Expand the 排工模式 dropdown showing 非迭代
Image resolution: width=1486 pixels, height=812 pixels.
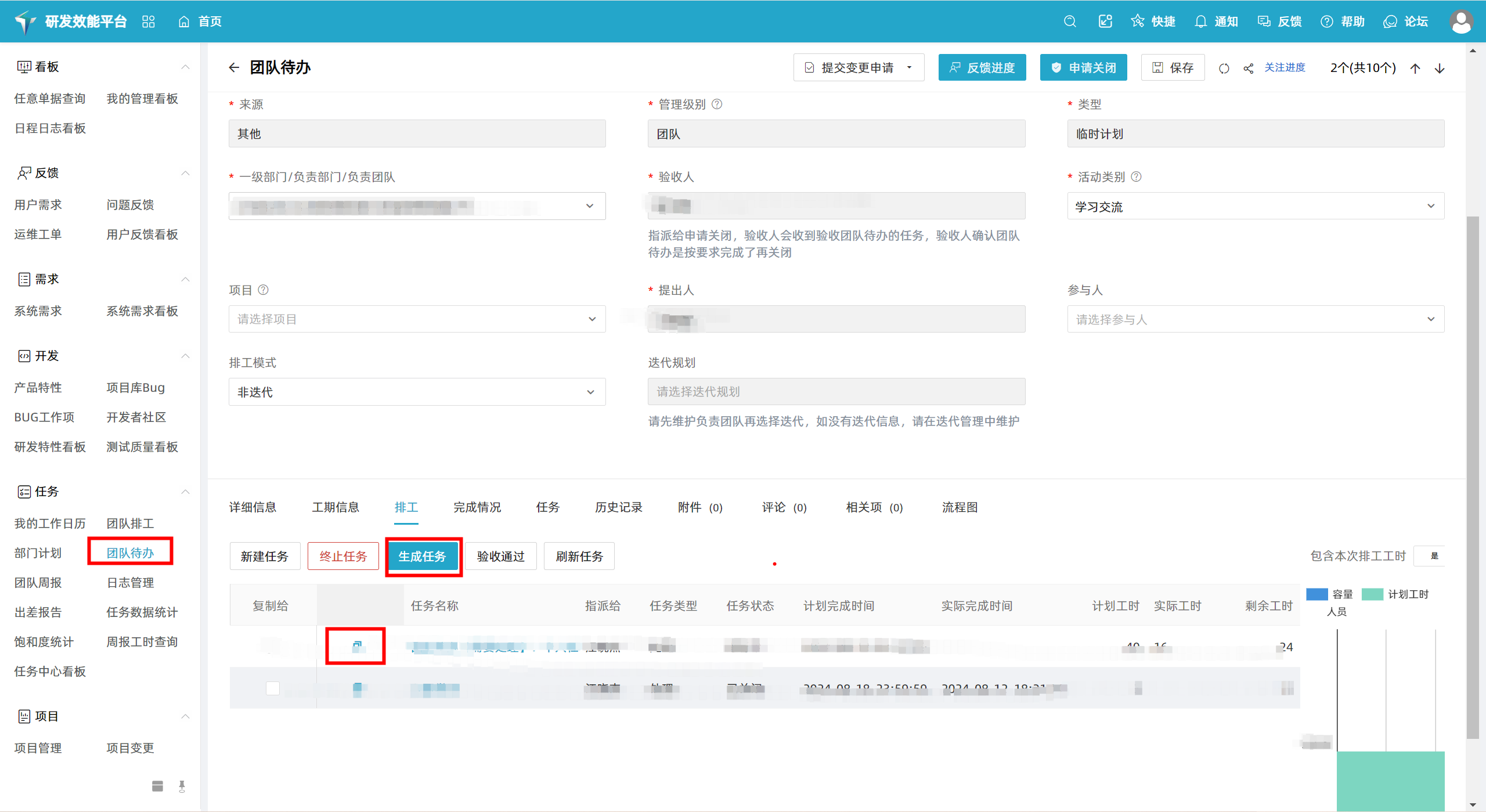pos(417,392)
